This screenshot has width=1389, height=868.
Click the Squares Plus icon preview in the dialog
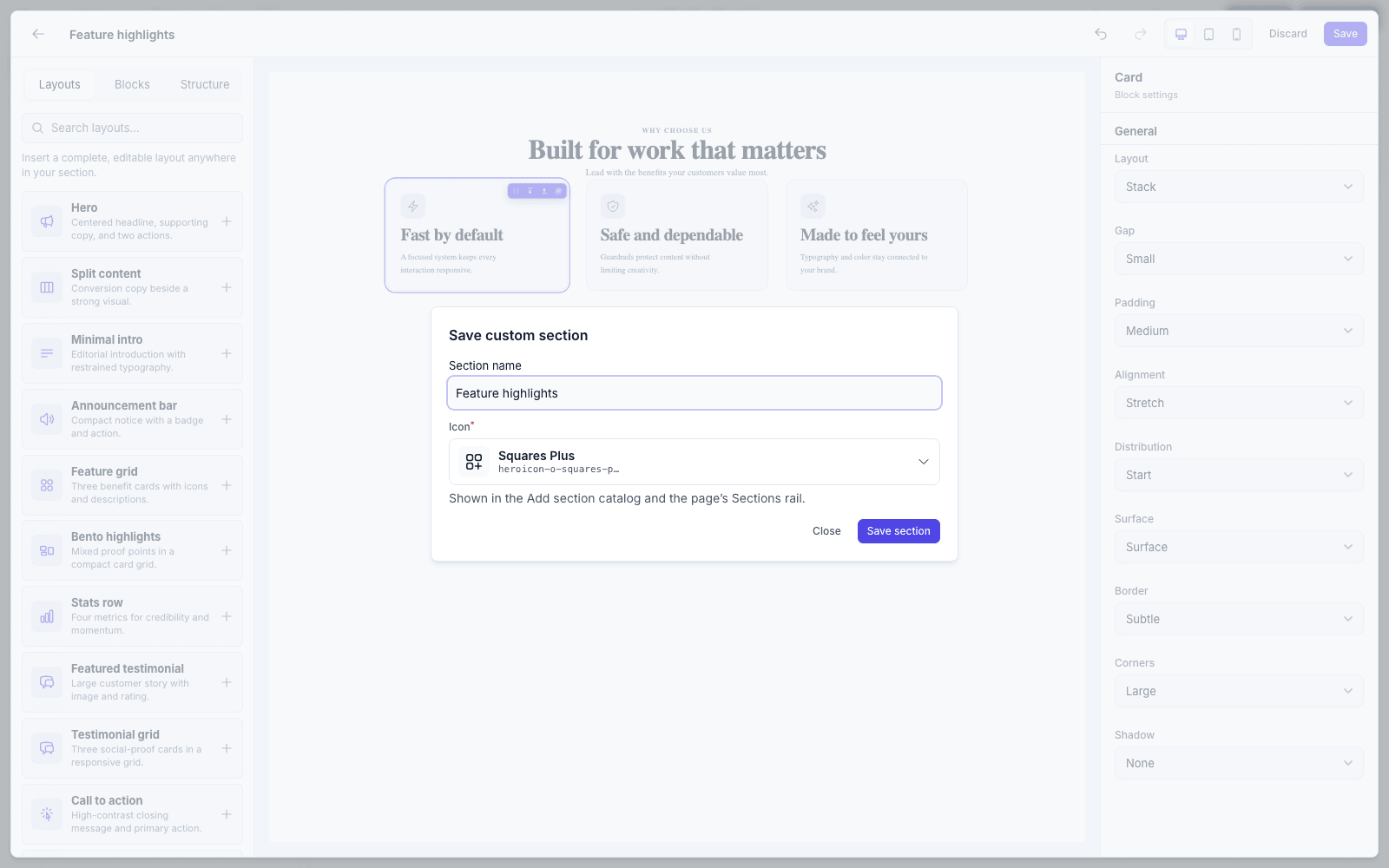coord(474,462)
